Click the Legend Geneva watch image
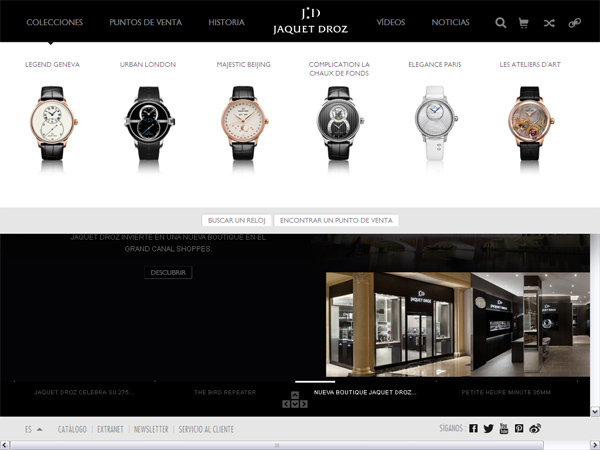This screenshot has width=600, height=450. [53, 123]
